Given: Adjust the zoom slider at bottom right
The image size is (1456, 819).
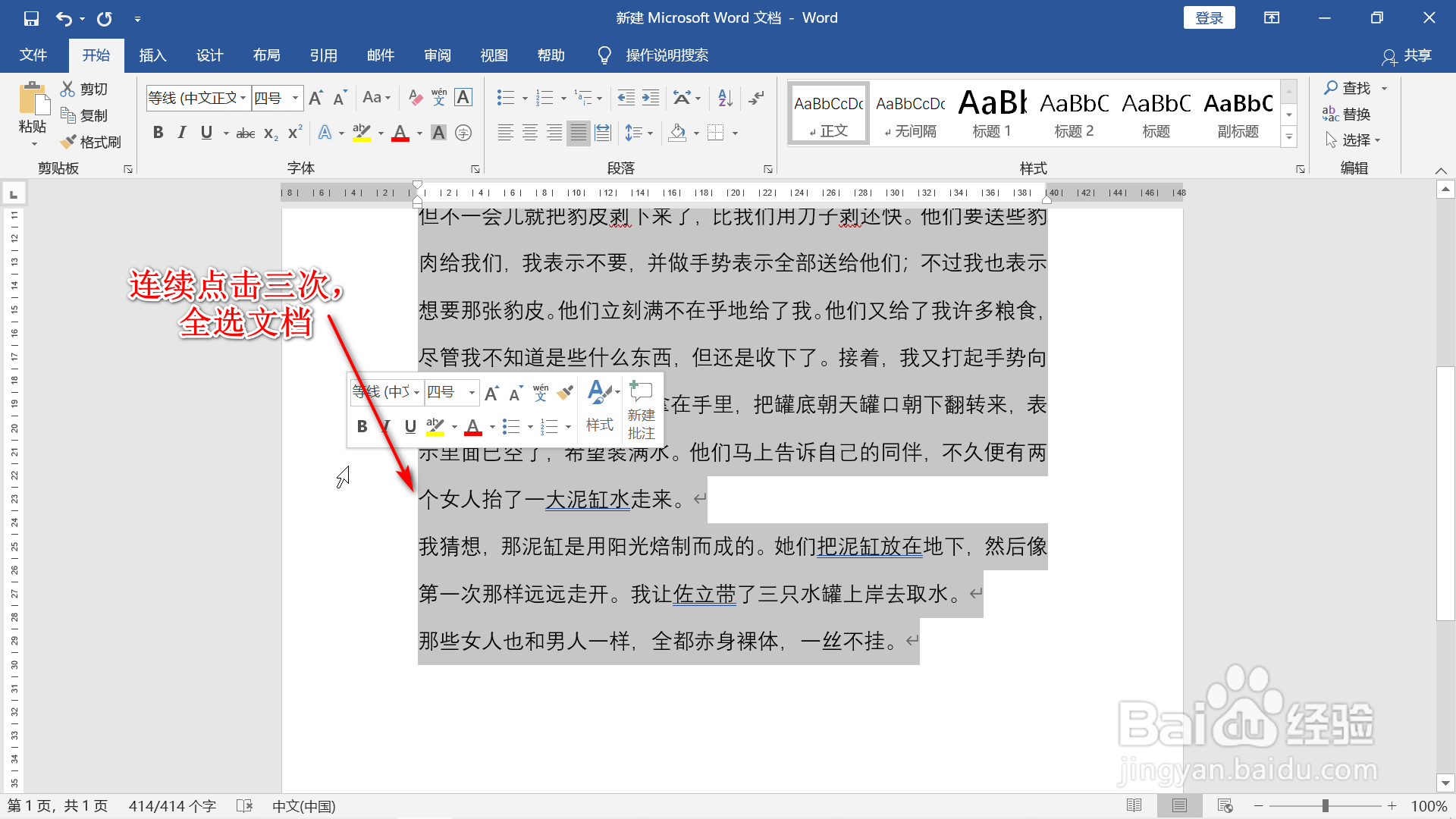Looking at the screenshot, I should 1326,805.
